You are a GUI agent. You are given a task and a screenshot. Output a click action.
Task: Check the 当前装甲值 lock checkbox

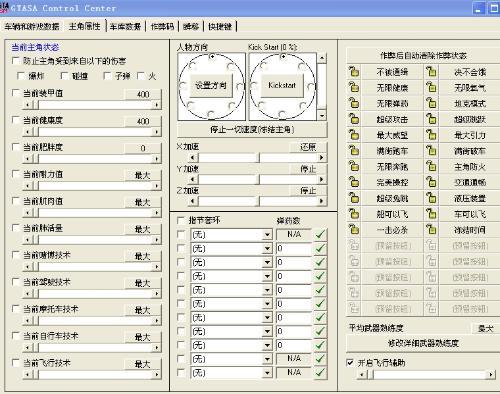tap(15, 93)
